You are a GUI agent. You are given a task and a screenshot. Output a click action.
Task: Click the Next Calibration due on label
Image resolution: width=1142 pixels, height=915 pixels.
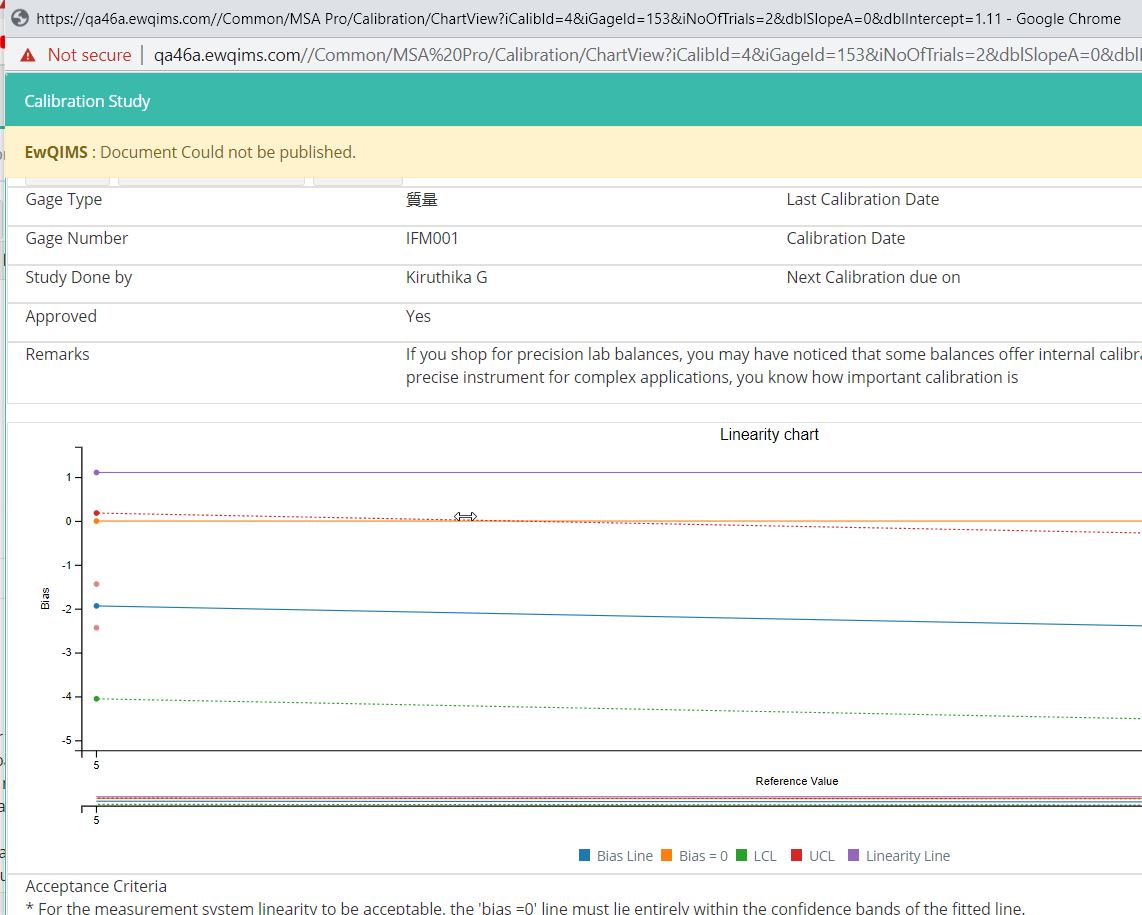(x=873, y=278)
